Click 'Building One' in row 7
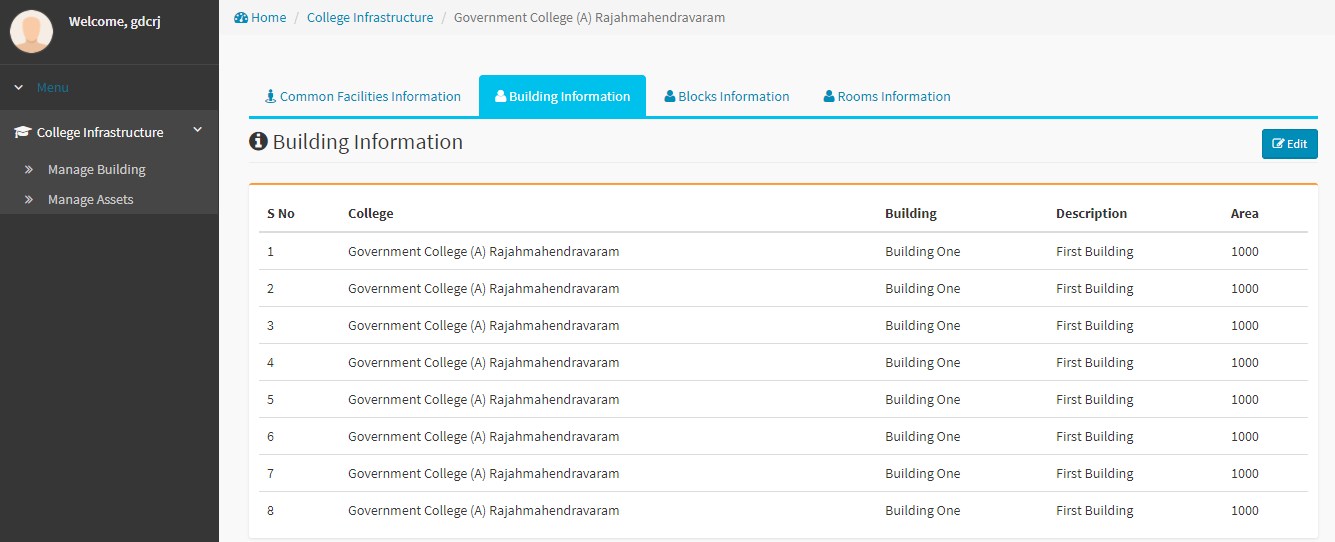The height and width of the screenshot is (542, 1335). (x=922, y=474)
